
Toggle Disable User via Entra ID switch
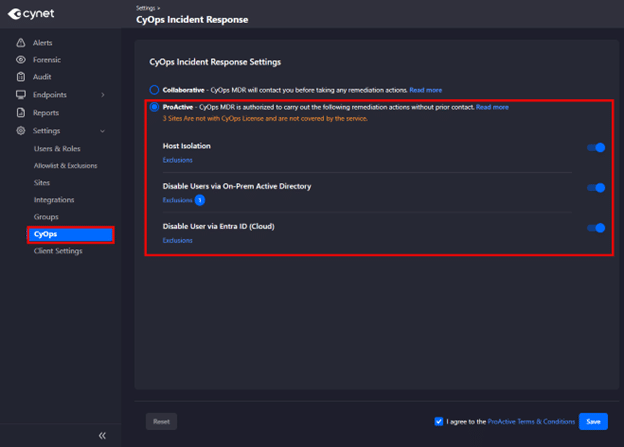click(596, 228)
